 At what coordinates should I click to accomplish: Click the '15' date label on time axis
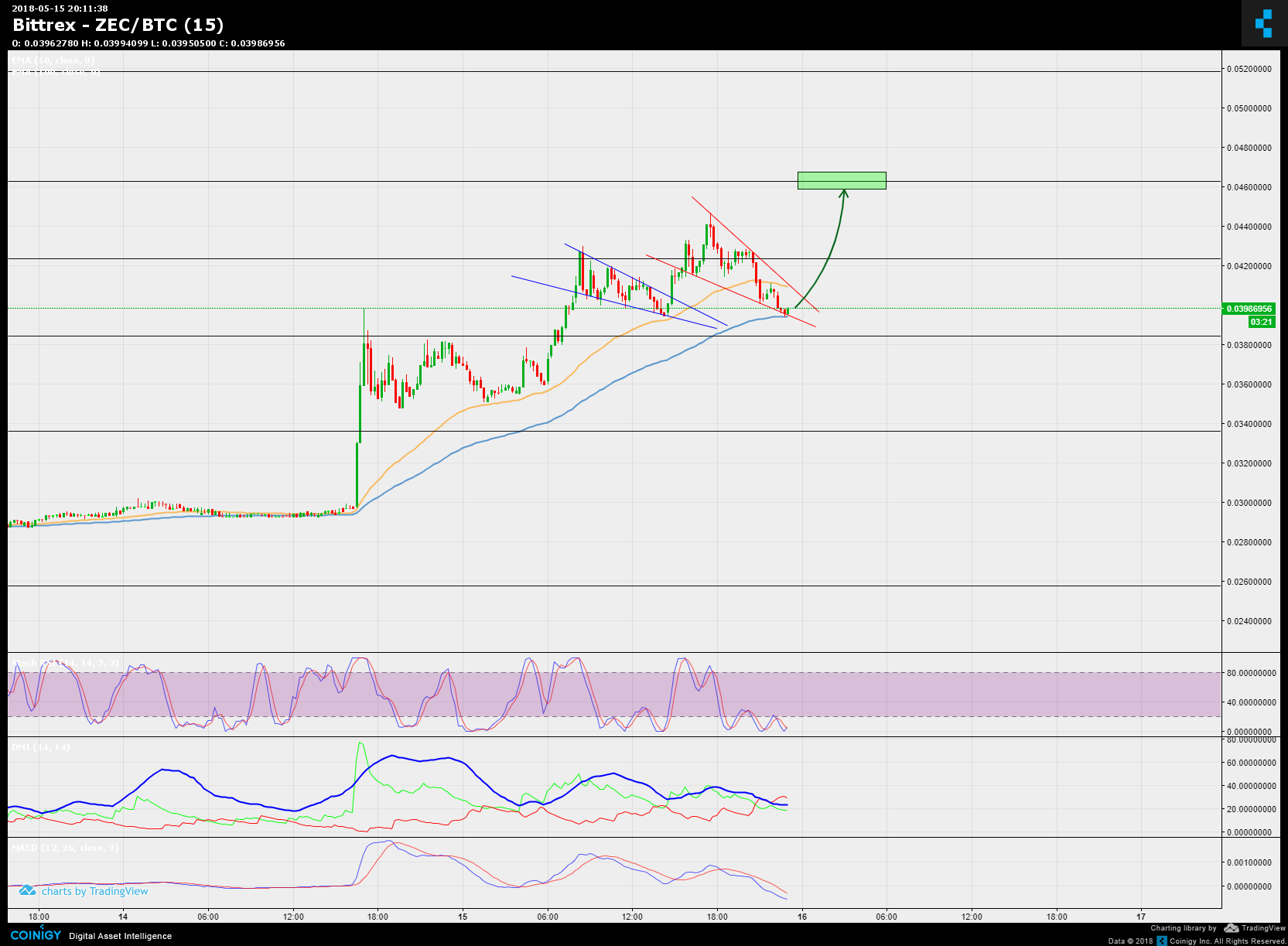click(x=463, y=917)
